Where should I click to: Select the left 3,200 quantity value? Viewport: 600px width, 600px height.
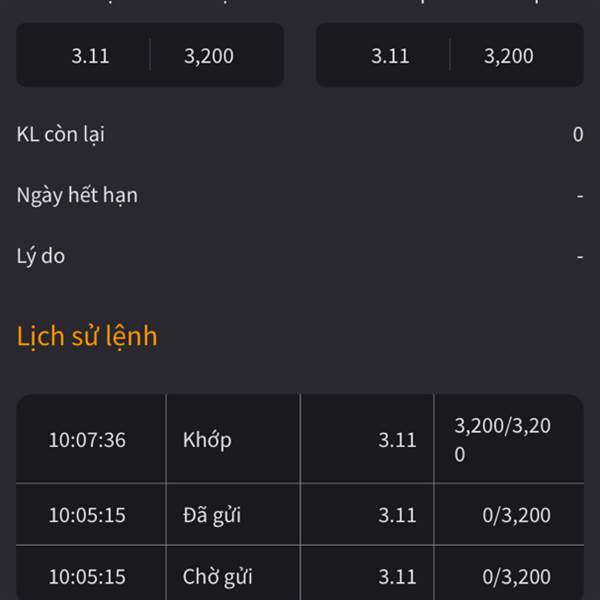(x=209, y=56)
